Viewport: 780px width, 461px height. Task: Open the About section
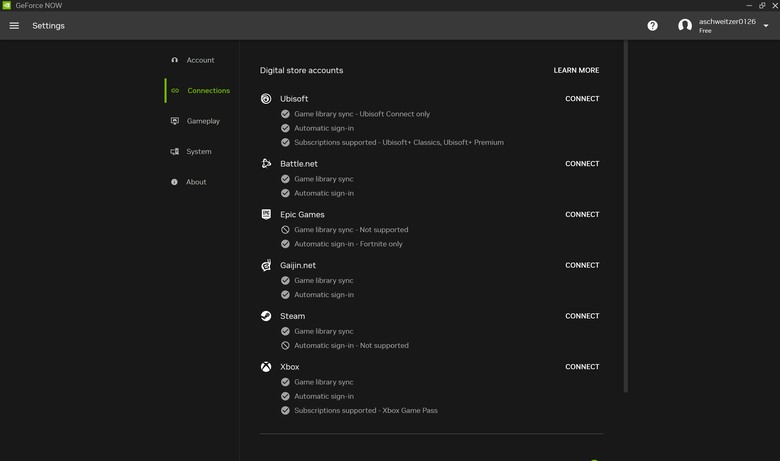click(x=196, y=182)
